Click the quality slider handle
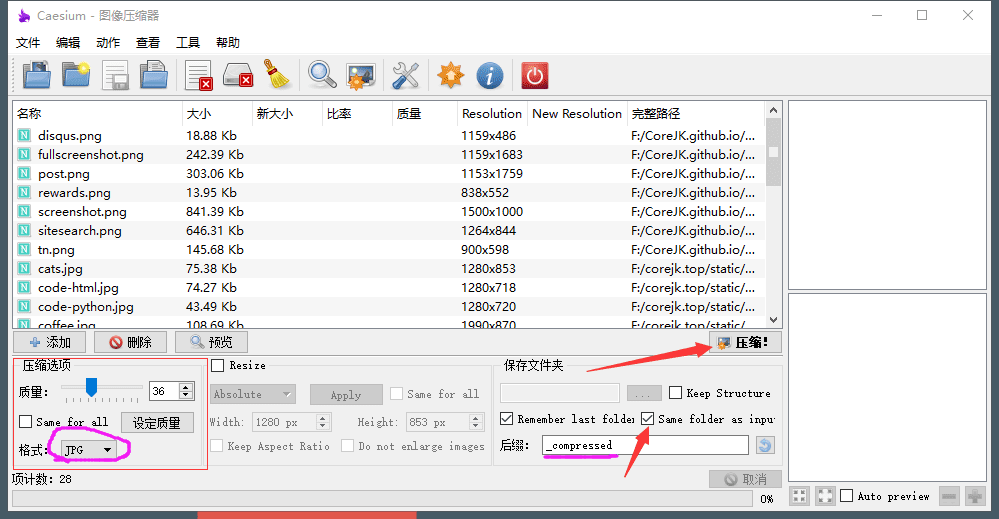 [x=91, y=386]
